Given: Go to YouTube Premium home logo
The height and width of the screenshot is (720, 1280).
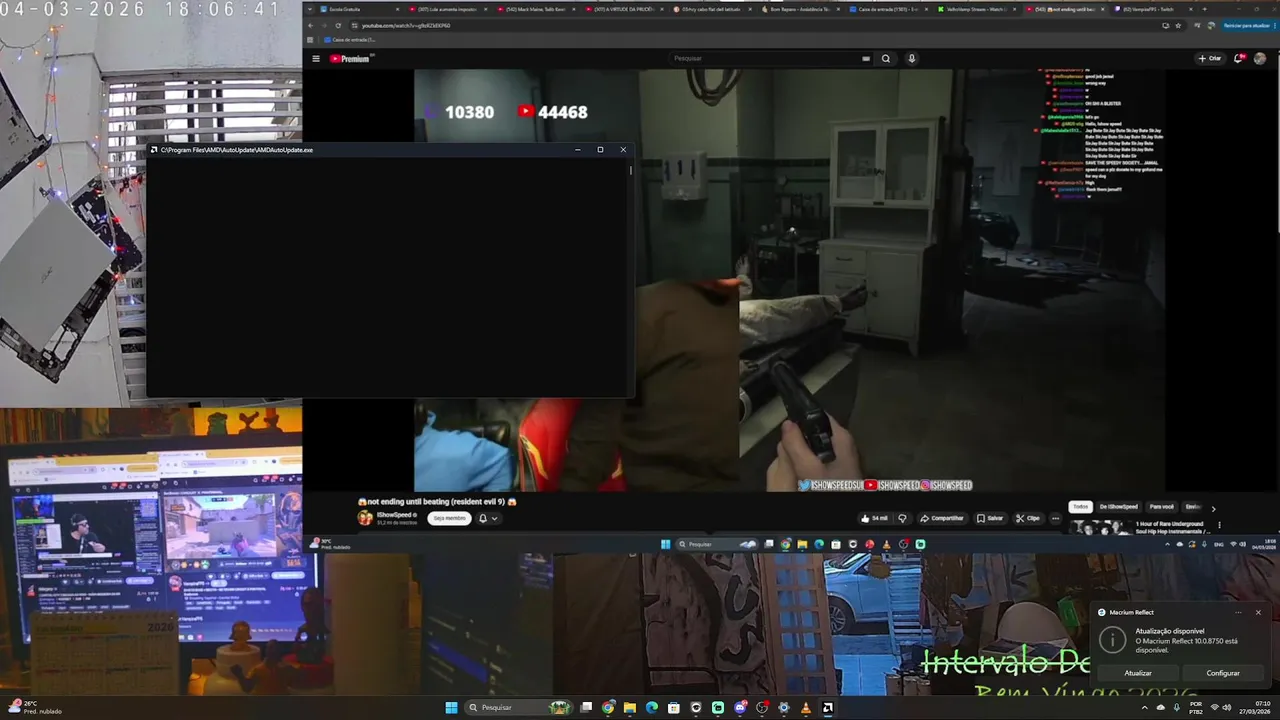Looking at the screenshot, I should click(x=351, y=59).
